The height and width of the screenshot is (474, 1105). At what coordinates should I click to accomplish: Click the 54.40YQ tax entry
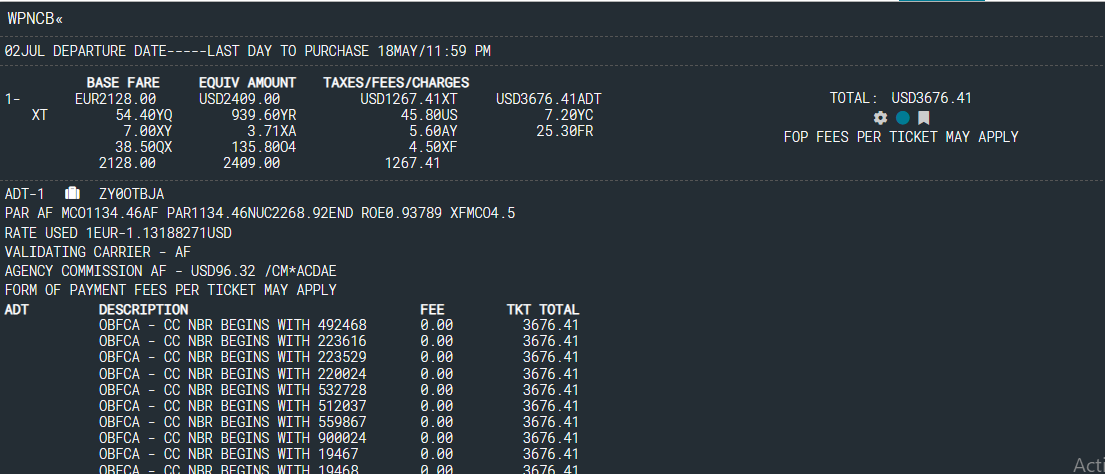click(144, 115)
